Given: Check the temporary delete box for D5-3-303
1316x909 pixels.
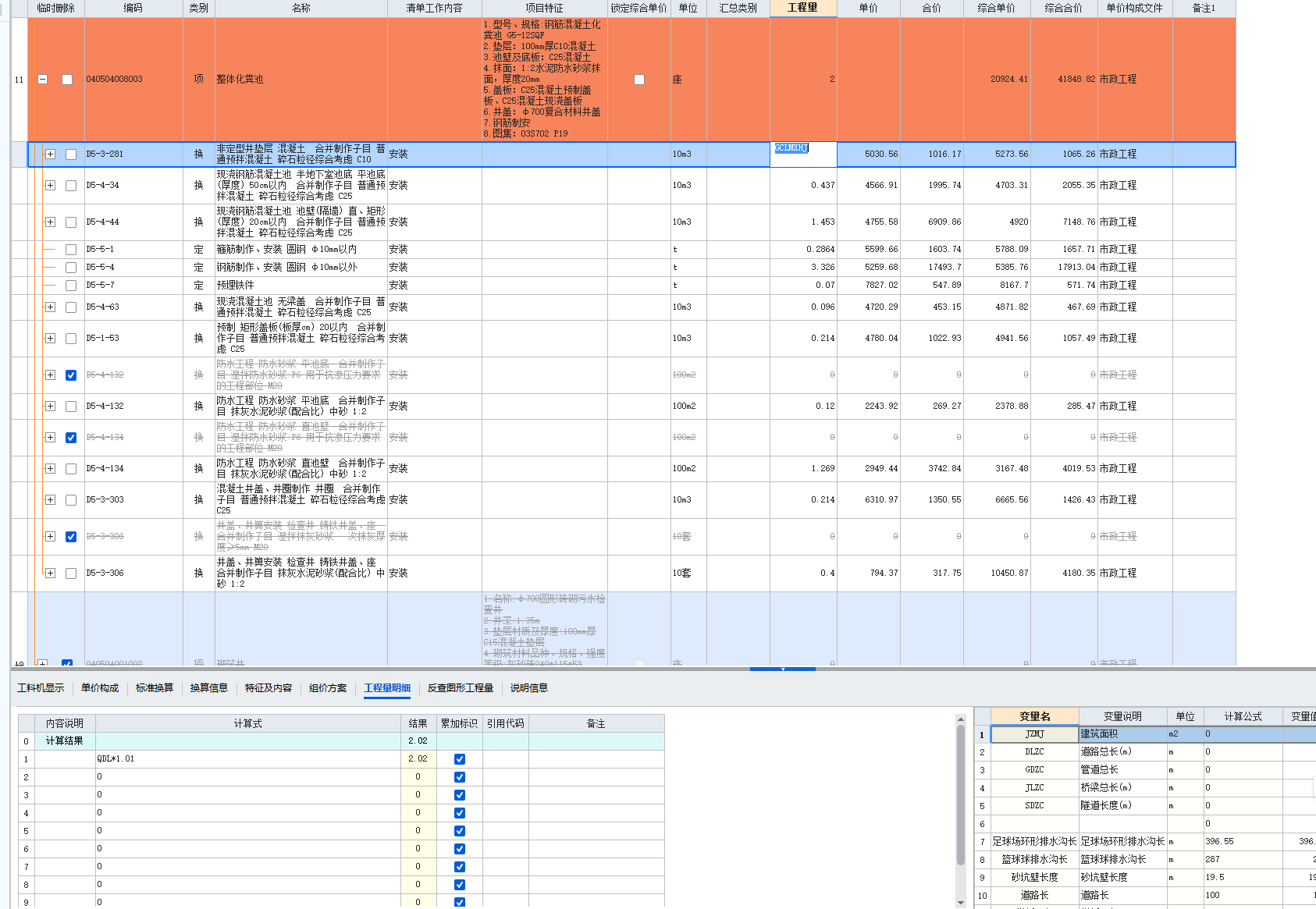Looking at the screenshot, I should (71, 500).
